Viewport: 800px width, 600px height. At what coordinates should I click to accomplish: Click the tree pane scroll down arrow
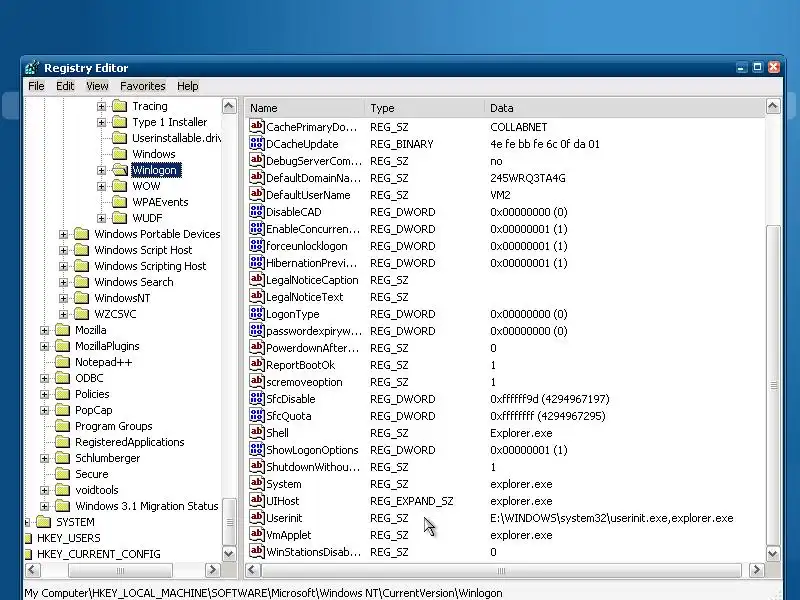[229, 554]
